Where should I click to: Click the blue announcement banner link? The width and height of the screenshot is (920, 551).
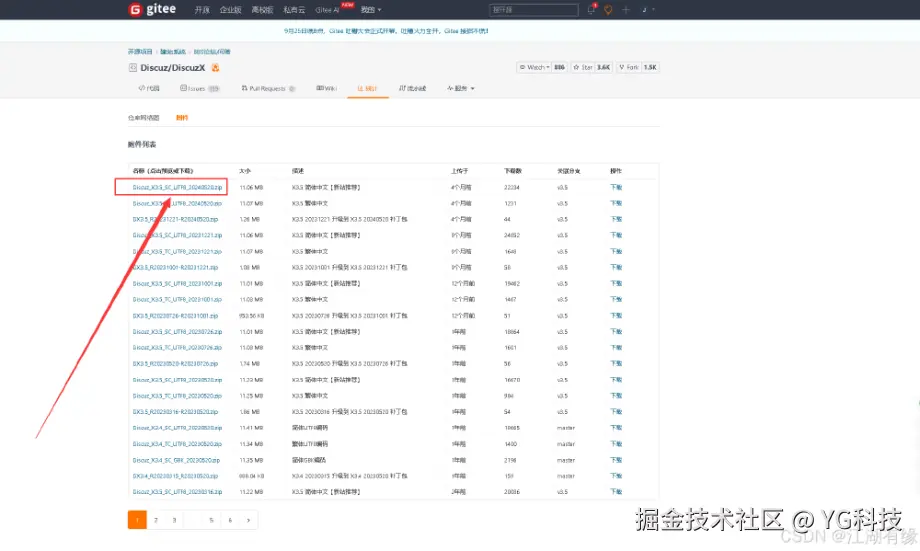pyautogui.click(x=386, y=31)
